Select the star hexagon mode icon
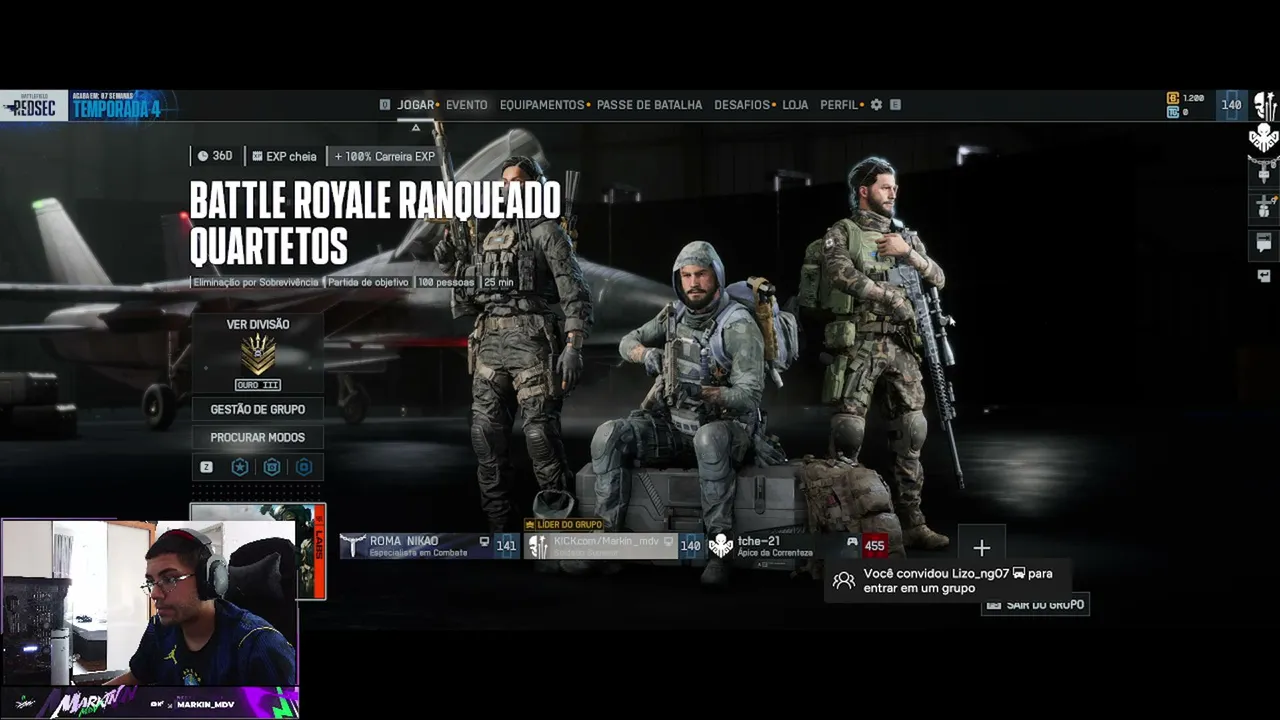 [240, 467]
